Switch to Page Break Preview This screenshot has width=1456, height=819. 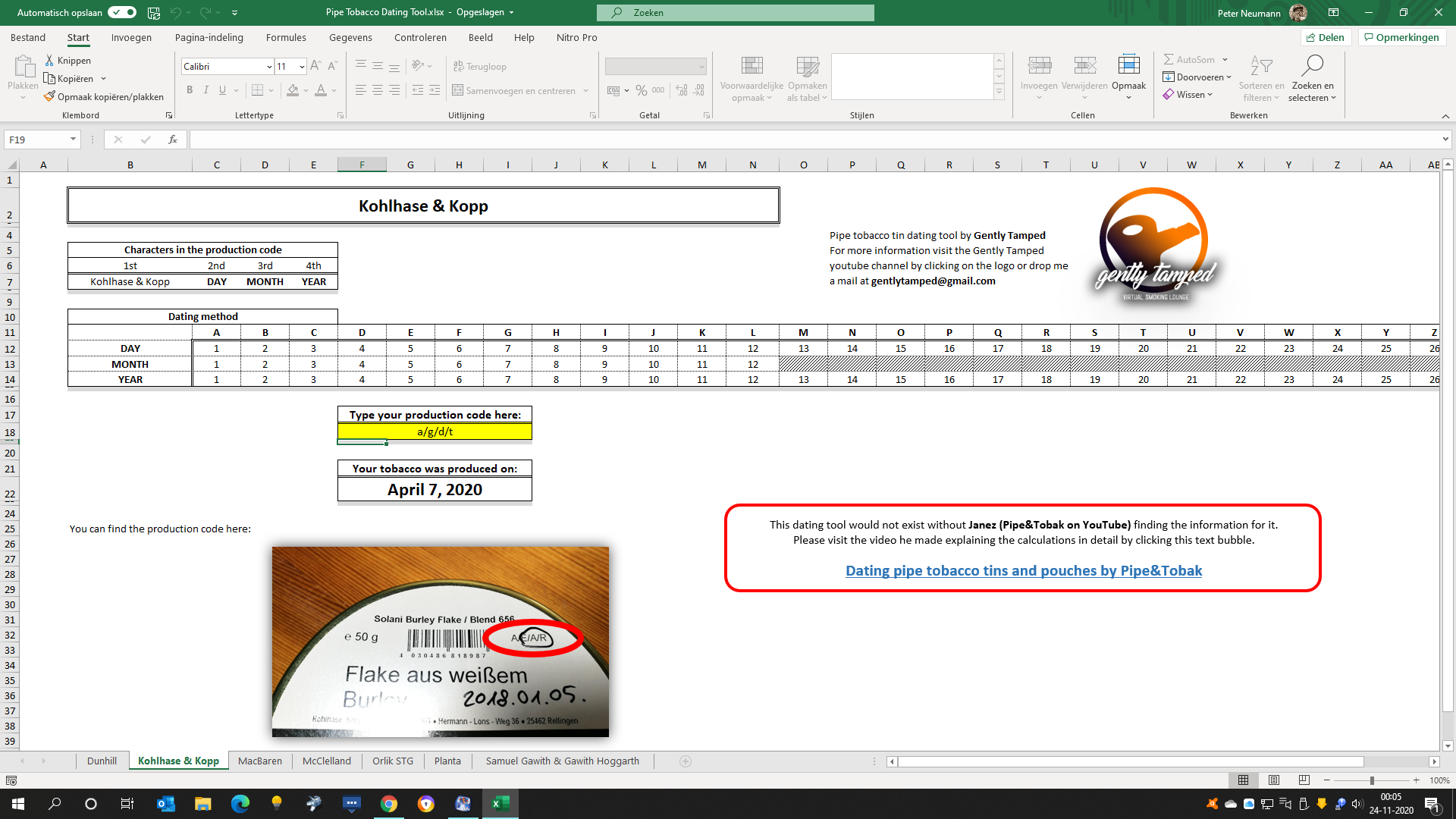1304,780
